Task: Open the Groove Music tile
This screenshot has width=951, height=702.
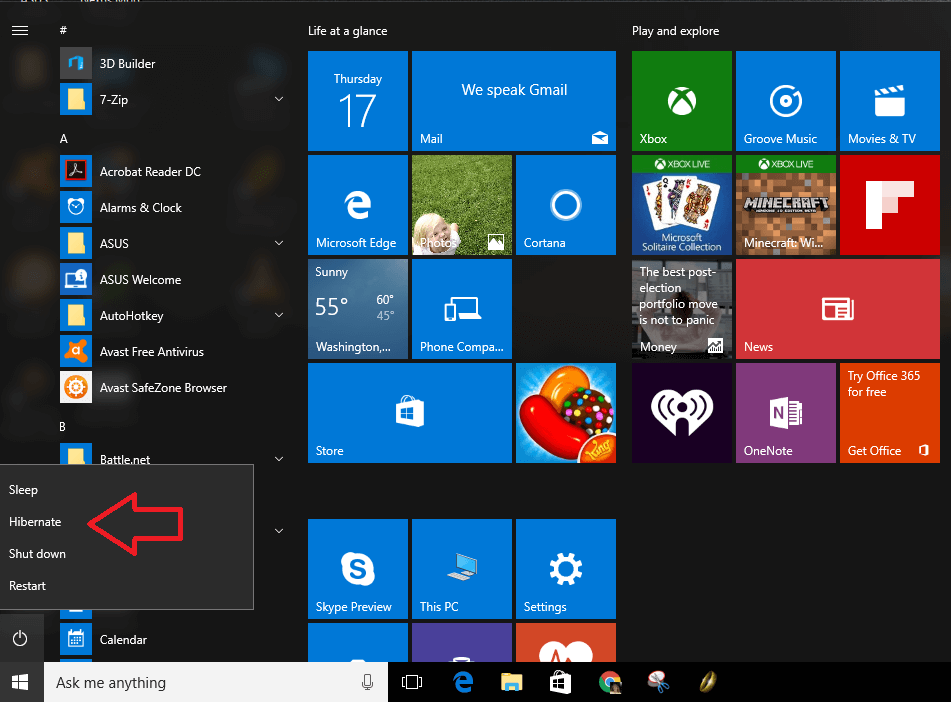Action: point(785,101)
